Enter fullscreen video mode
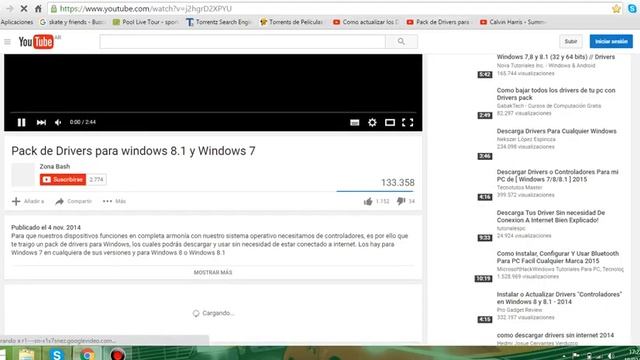Image resolution: width=640 pixels, height=360 pixels. tap(407, 122)
